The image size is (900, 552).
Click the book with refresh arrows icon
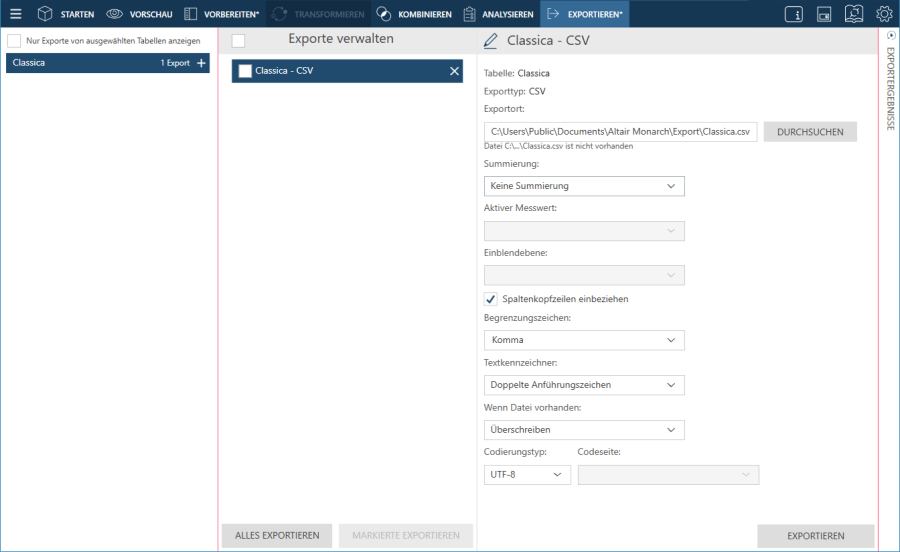coord(853,14)
